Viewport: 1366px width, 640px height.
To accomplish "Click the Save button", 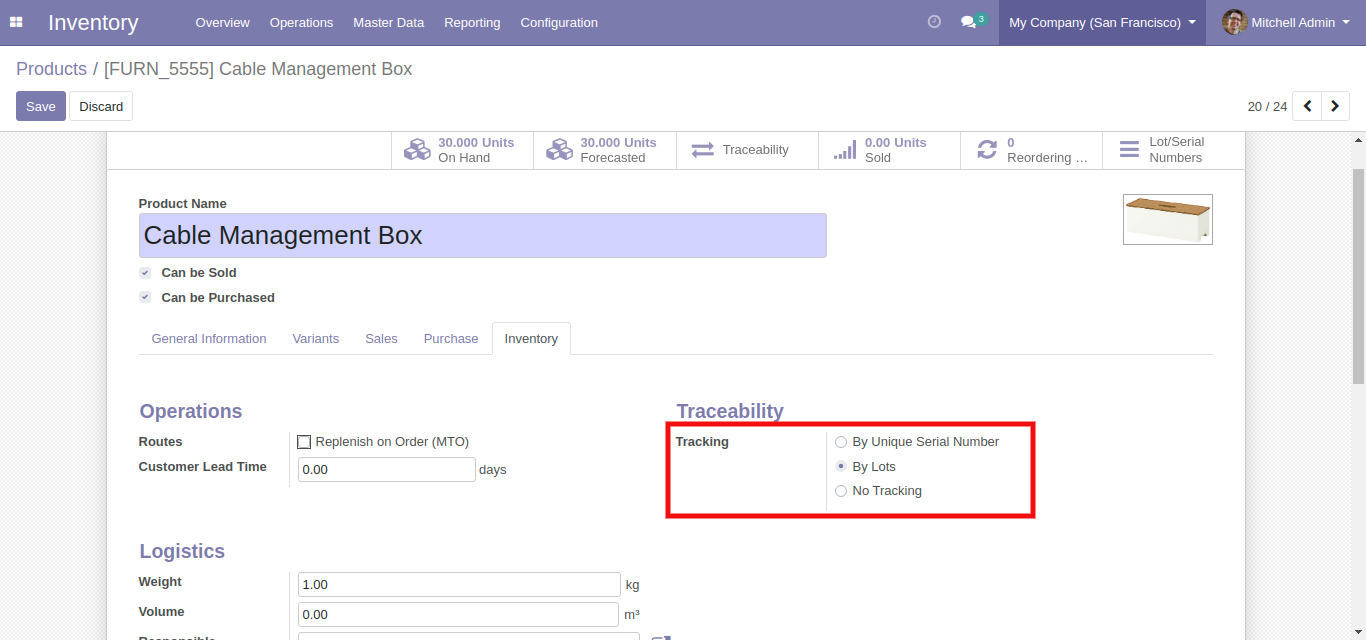I will pos(41,106).
